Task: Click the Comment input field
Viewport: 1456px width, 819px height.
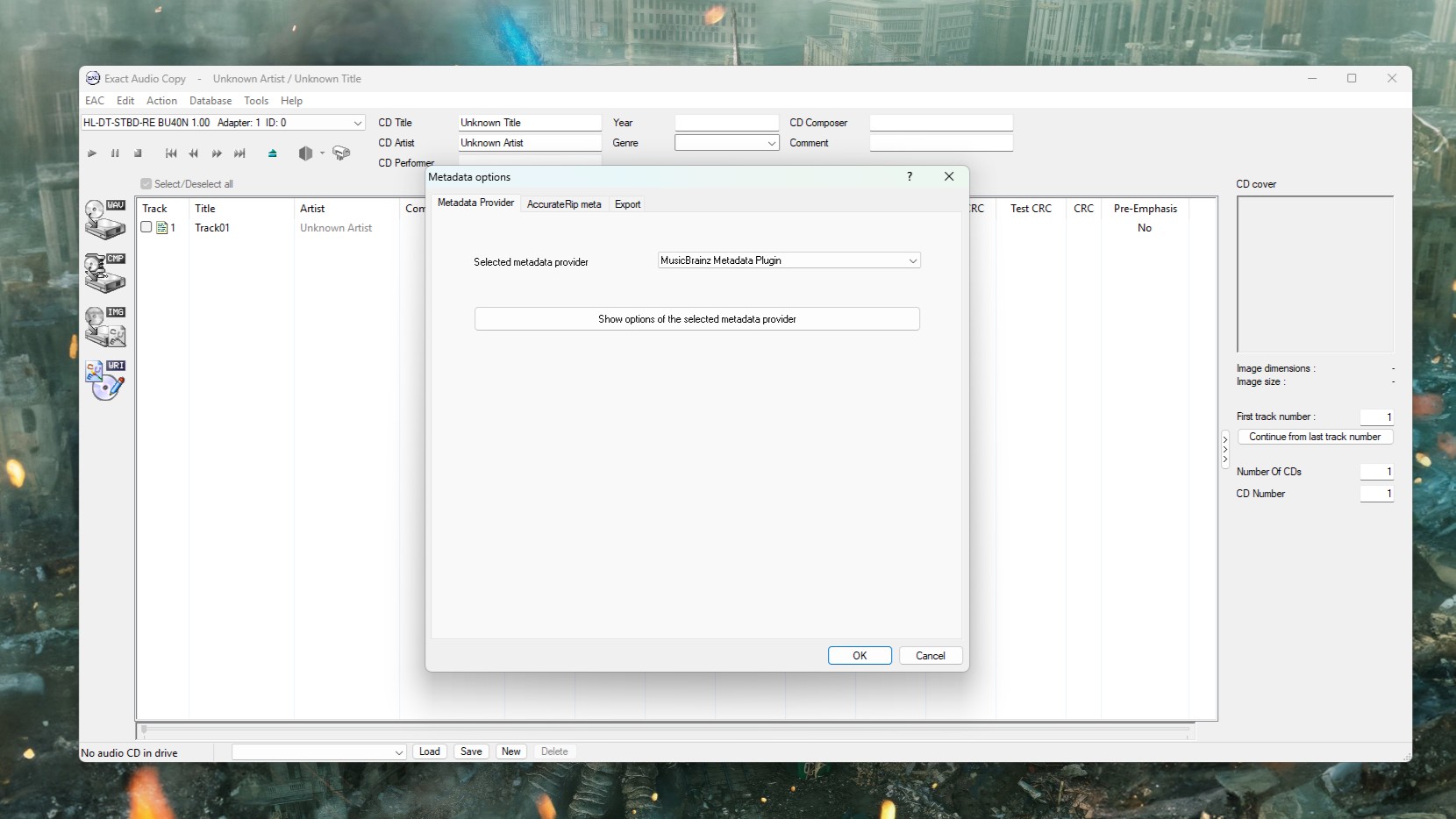Action: (941, 143)
